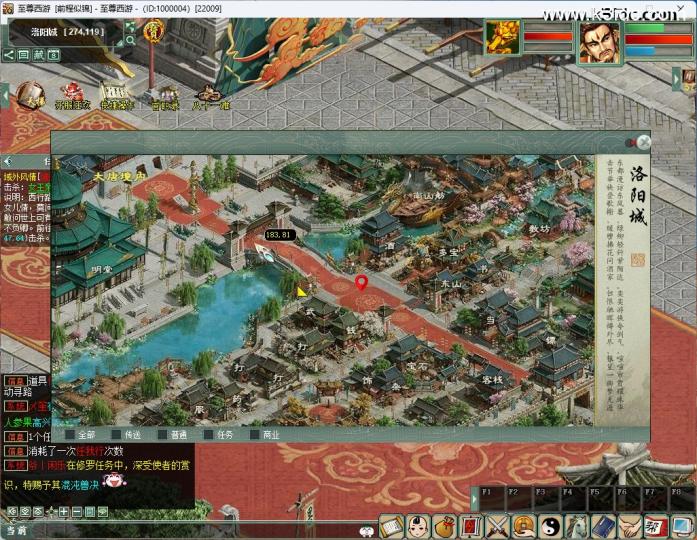
Task: Select the F4 hotkey slot
Action: tap(573, 499)
